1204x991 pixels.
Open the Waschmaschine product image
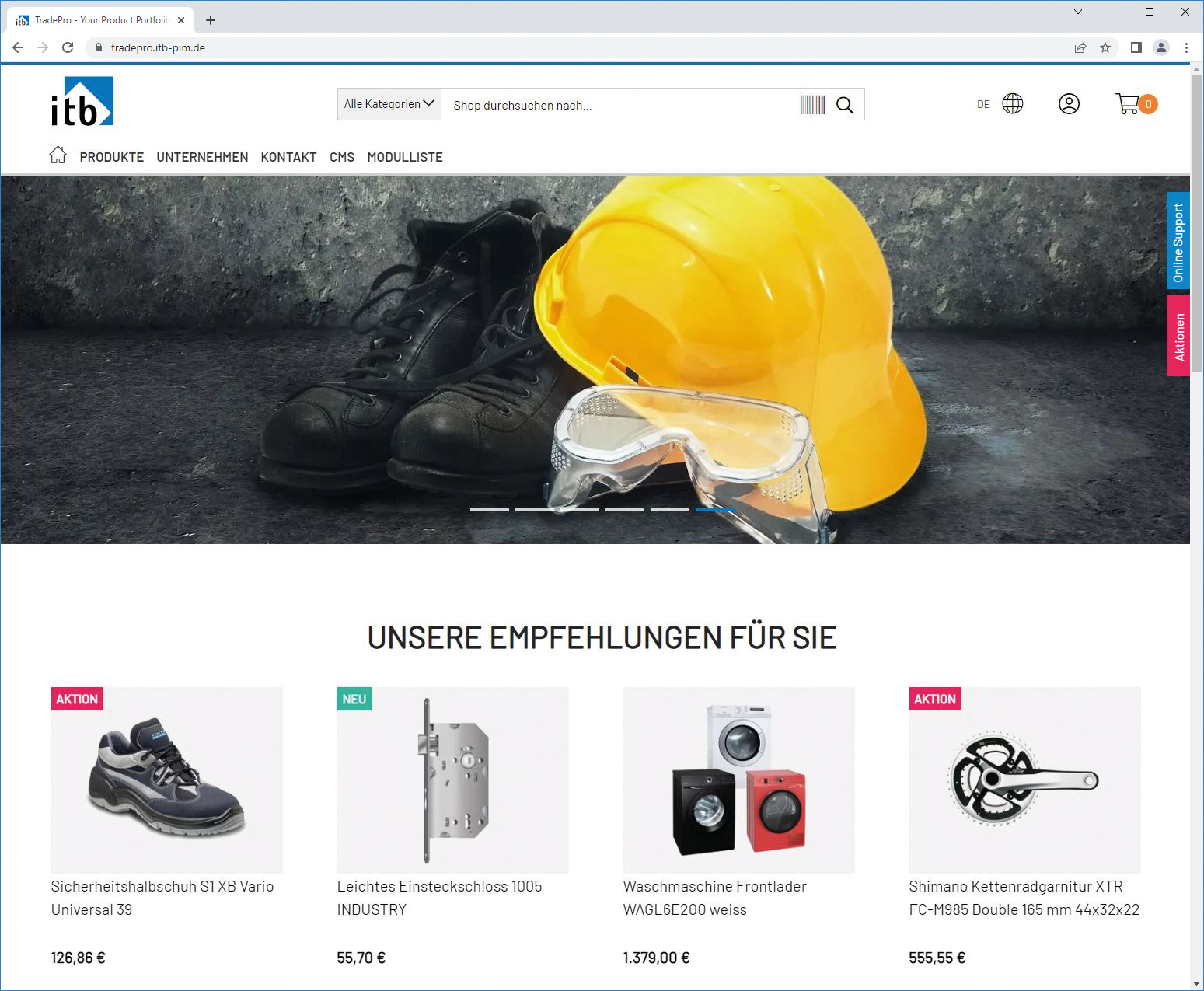pos(739,780)
